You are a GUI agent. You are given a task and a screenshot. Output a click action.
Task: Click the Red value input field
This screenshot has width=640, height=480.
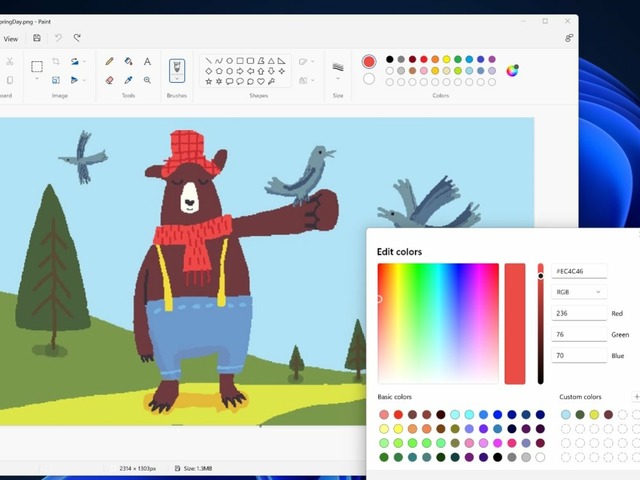(579, 313)
